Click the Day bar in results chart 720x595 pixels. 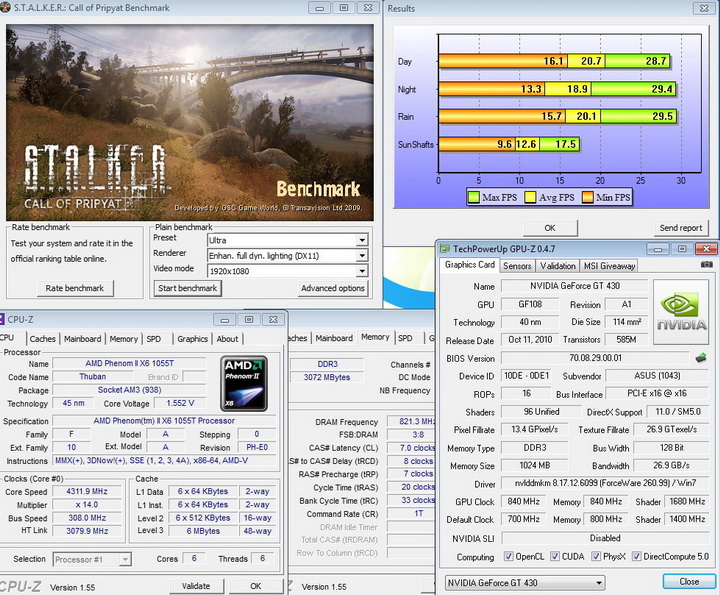coord(554,61)
